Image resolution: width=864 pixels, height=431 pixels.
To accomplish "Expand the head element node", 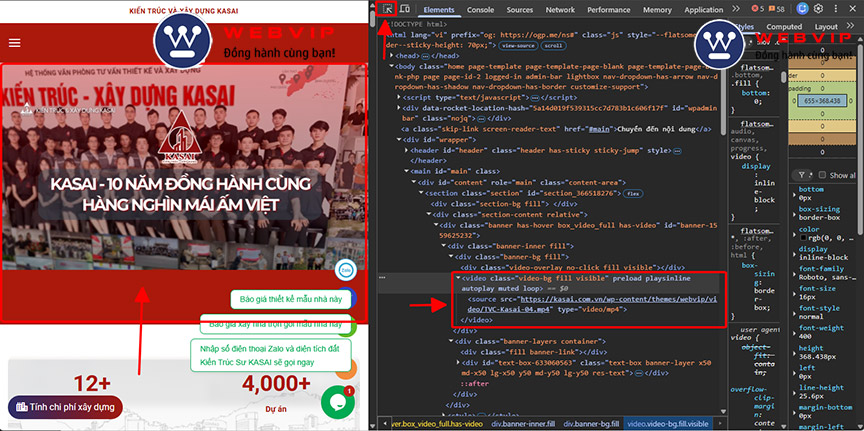I will (x=391, y=56).
